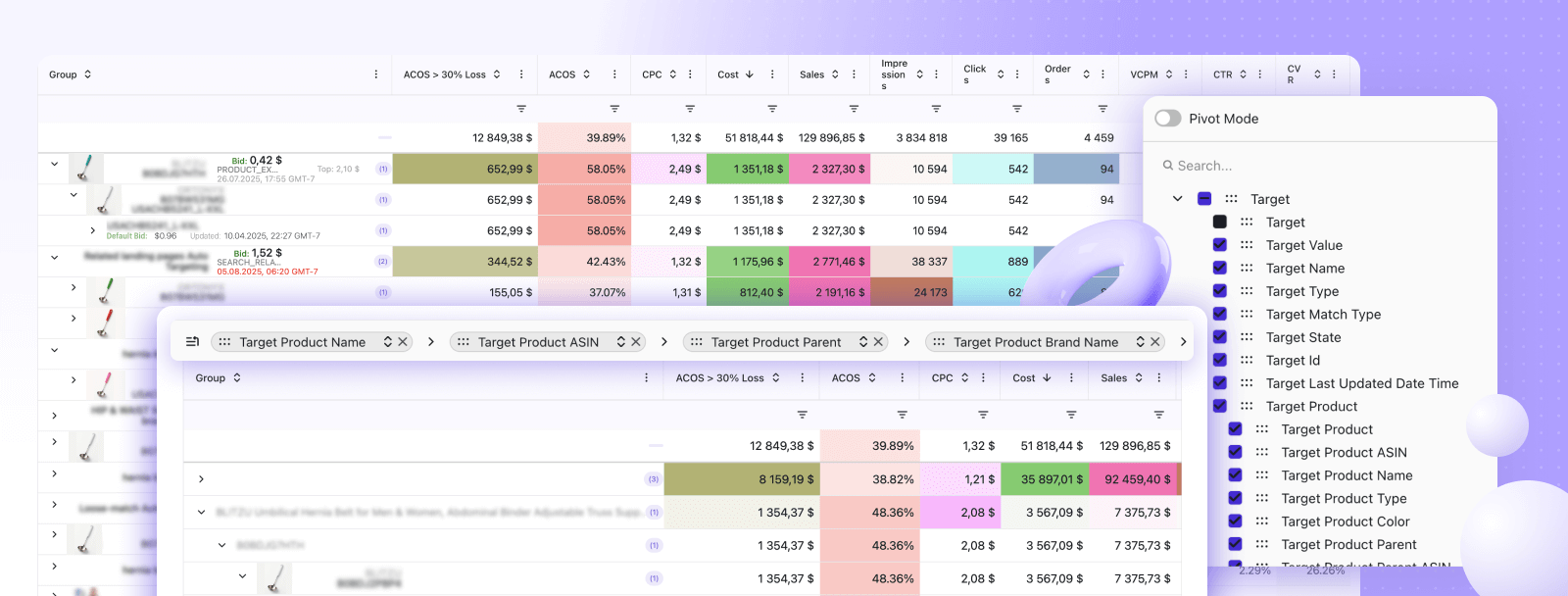The width and height of the screenshot is (1568, 596).
Task: Expand the row showing 155,05 $
Action: coord(73,287)
